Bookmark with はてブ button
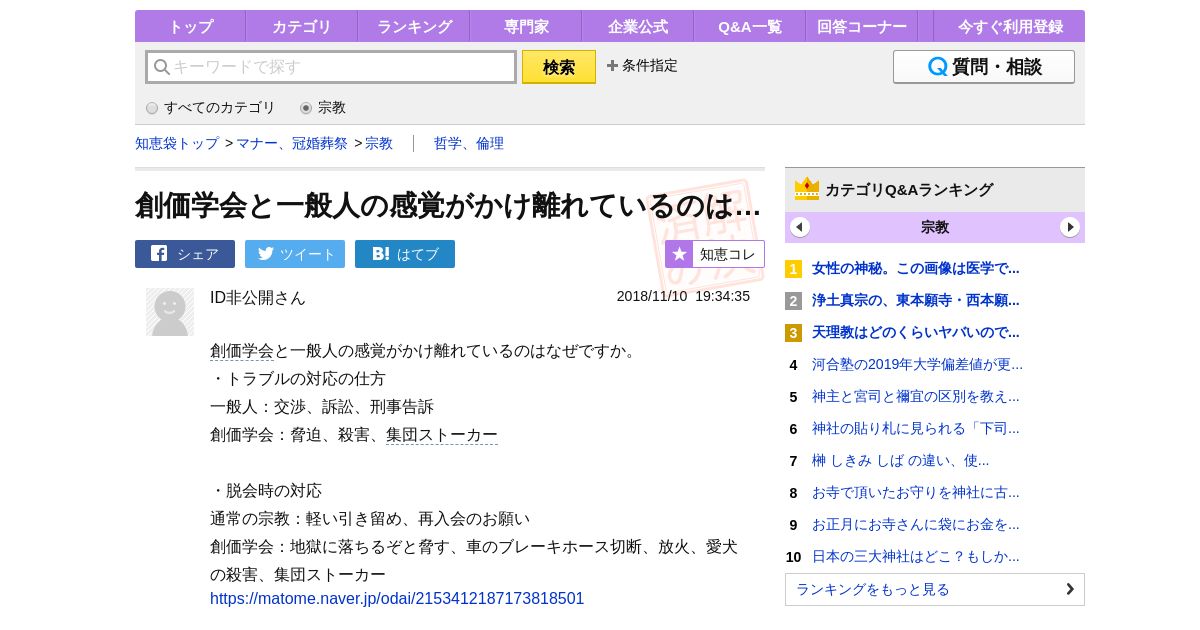 (405, 254)
